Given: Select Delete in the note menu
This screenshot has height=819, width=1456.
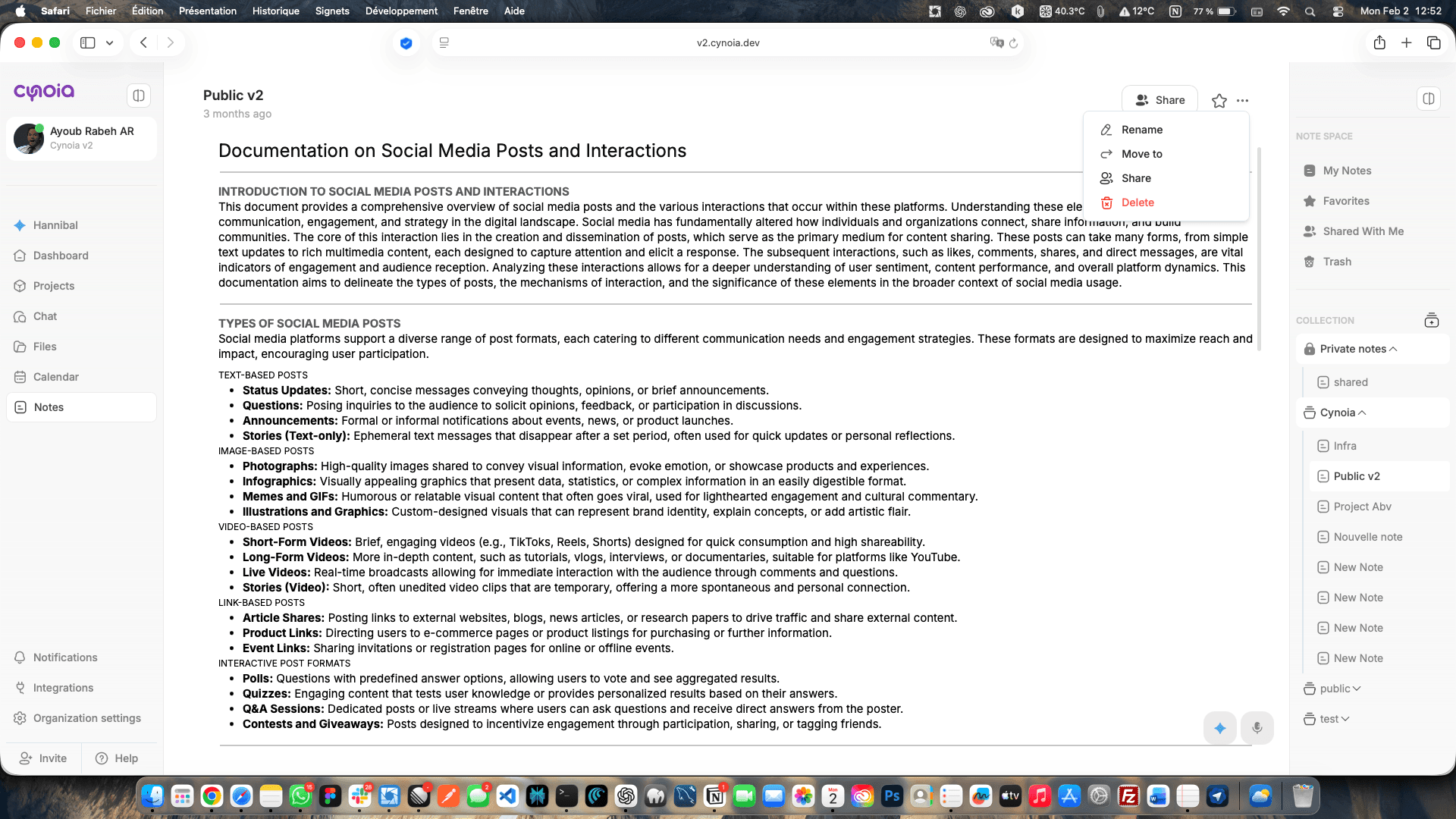Looking at the screenshot, I should [1137, 202].
